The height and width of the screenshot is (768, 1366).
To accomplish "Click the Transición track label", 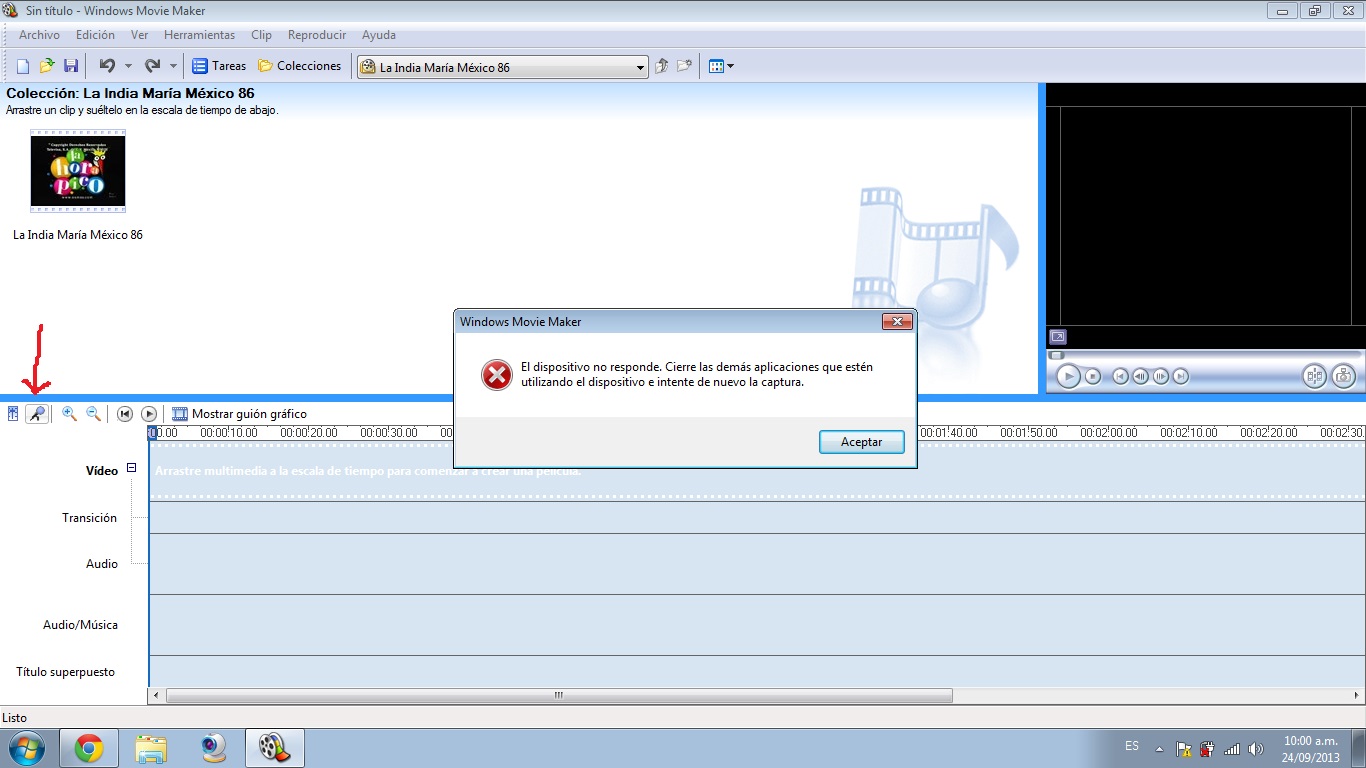I will (x=89, y=518).
